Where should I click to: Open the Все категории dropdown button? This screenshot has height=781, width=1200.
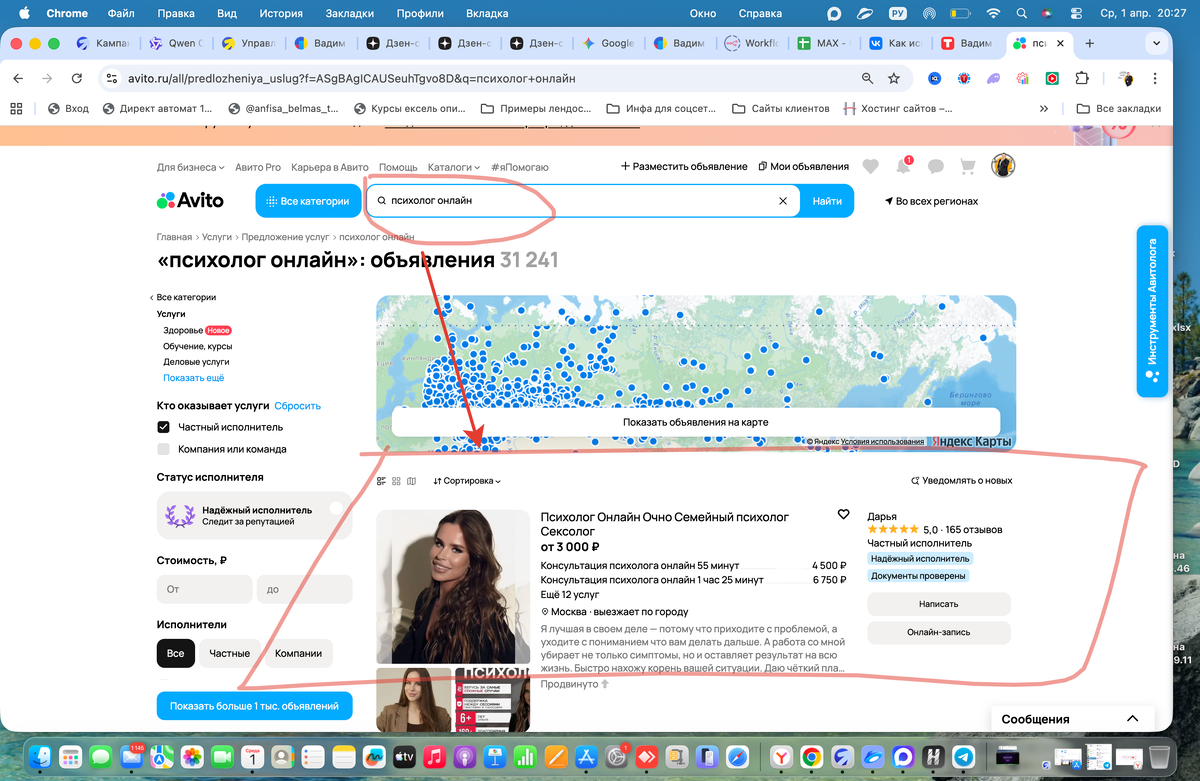tap(308, 201)
